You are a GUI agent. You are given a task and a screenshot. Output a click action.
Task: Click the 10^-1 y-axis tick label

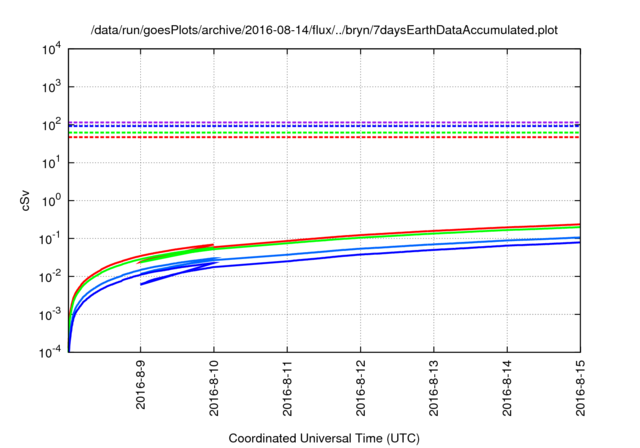pyautogui.click(x=50, y=239)
